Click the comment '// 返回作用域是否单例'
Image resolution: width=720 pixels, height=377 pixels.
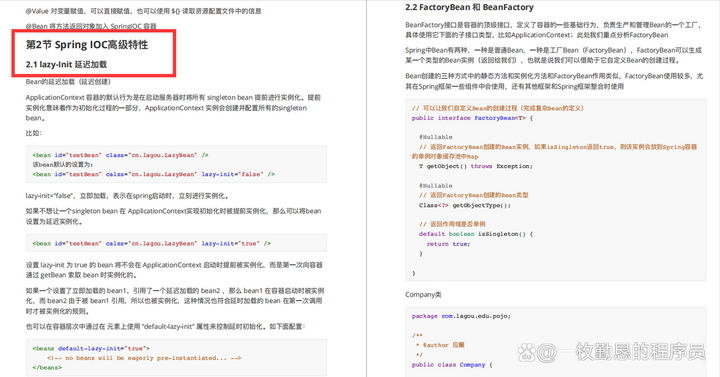452,224
